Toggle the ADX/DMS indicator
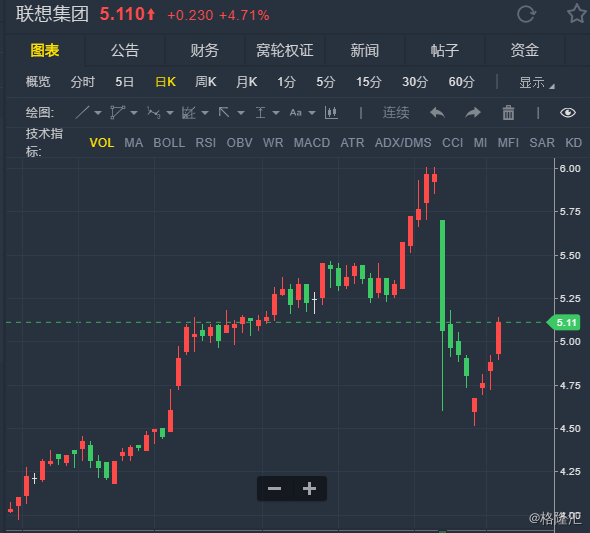 [x=403, y=143]
